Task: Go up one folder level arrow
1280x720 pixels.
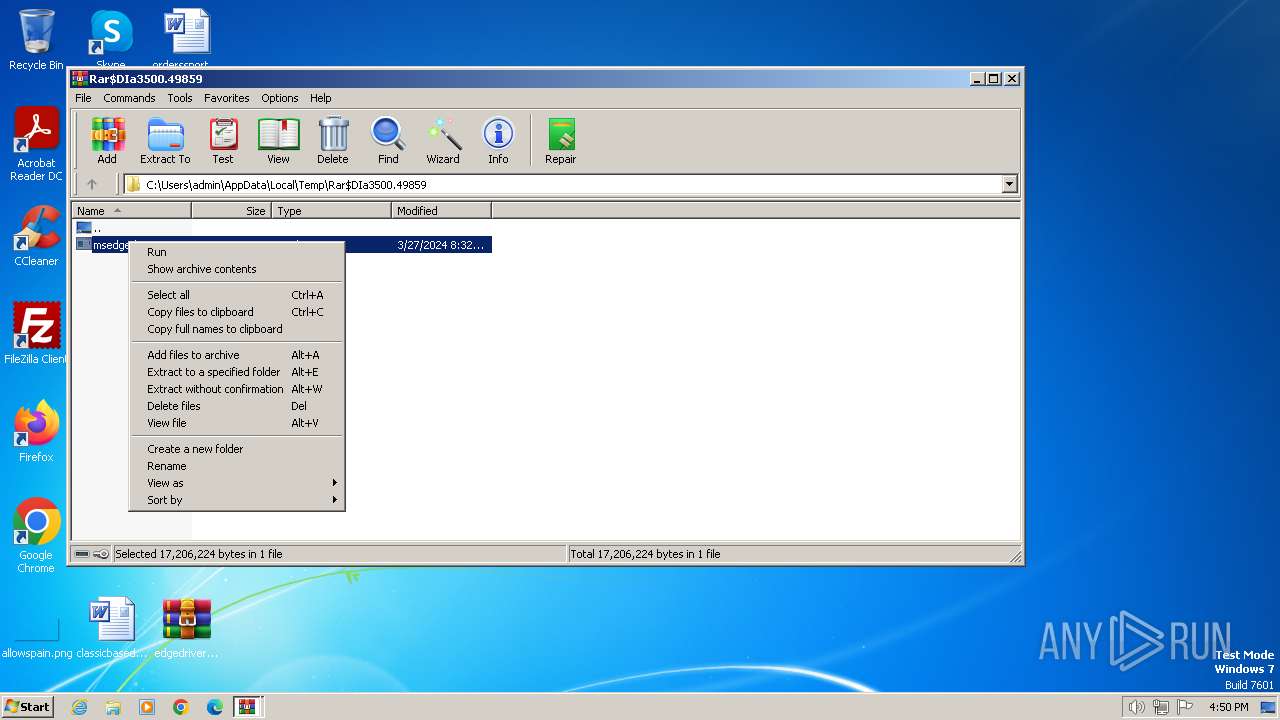Action: click(92, 184)
